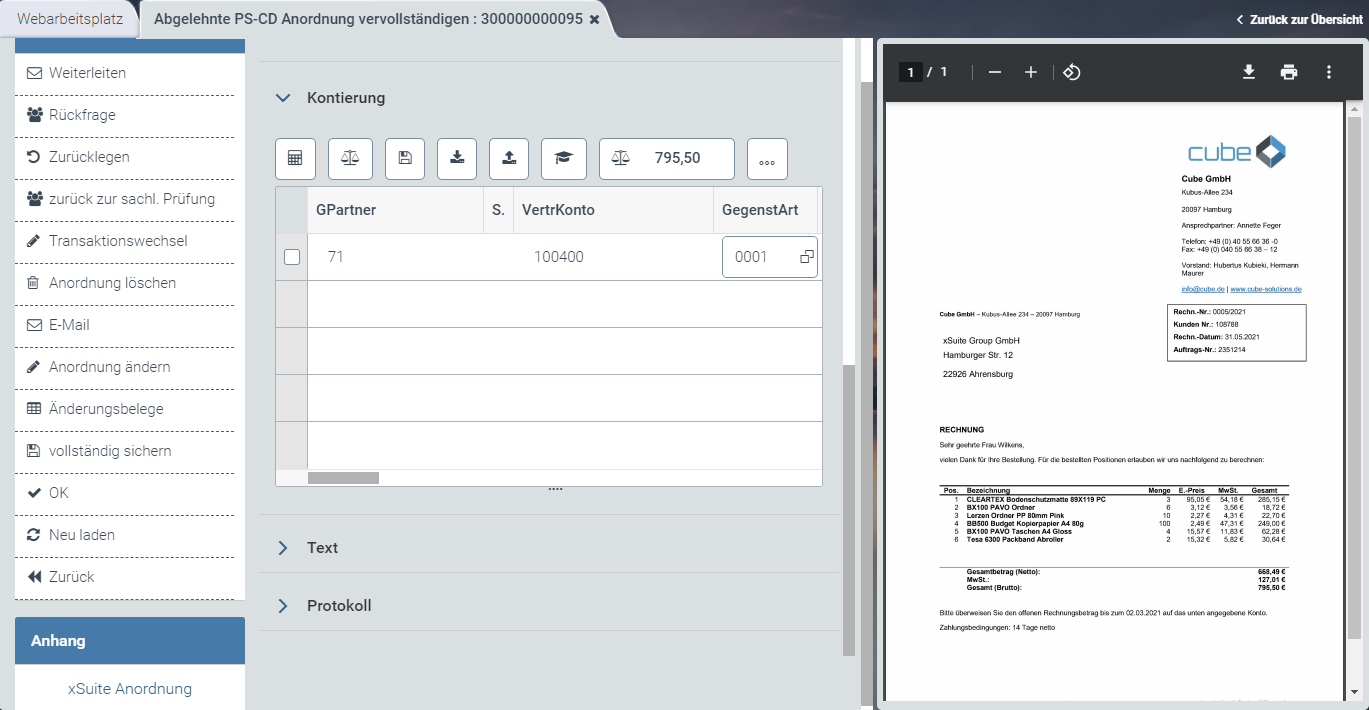This screenshot has height=710, width=1369.
Task: Click the table's horizontal scrollbar thumb
Action: coord(343,478)
